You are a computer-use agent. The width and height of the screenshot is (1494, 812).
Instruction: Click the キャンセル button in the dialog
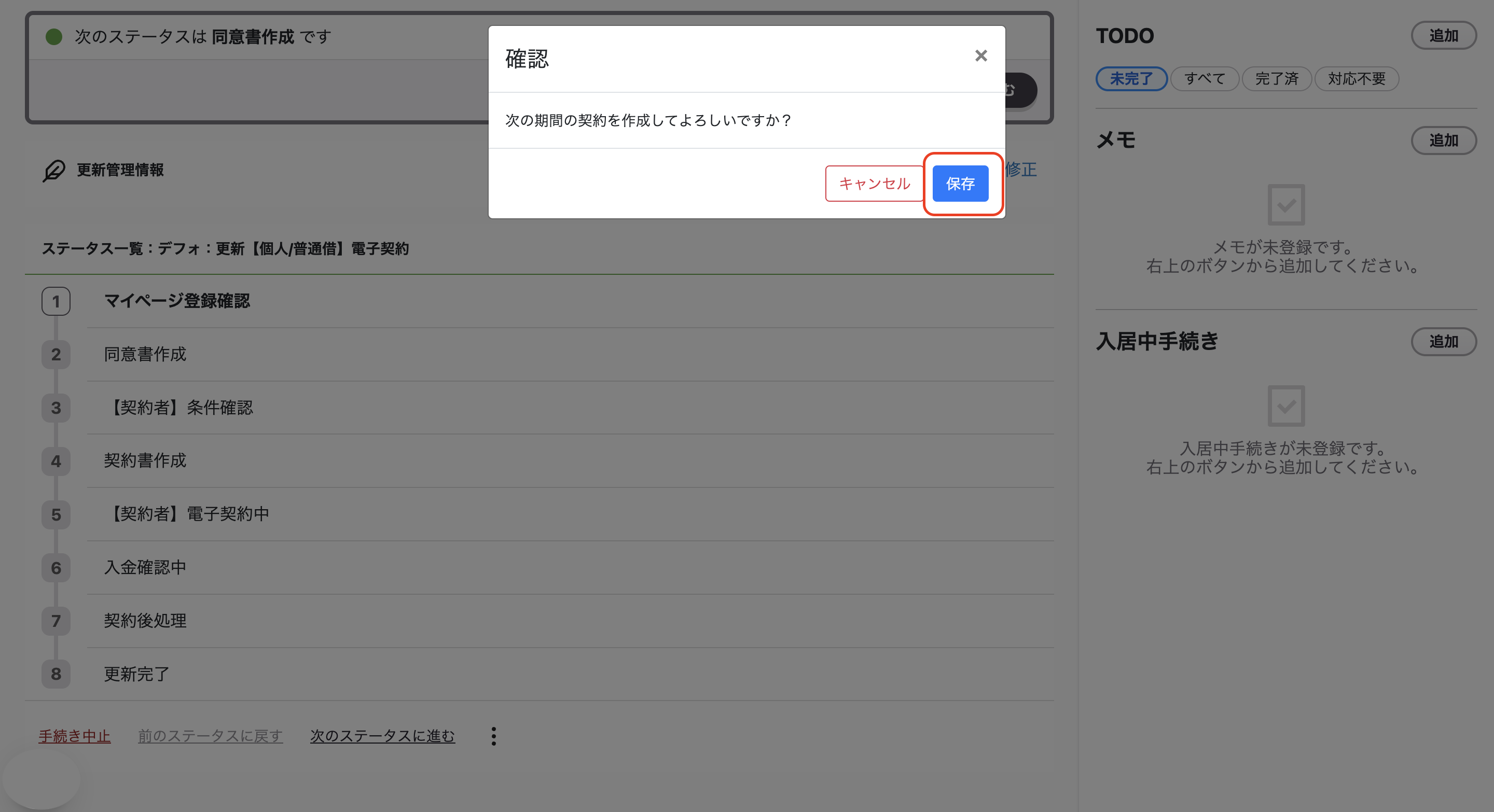tap(874, 184)
